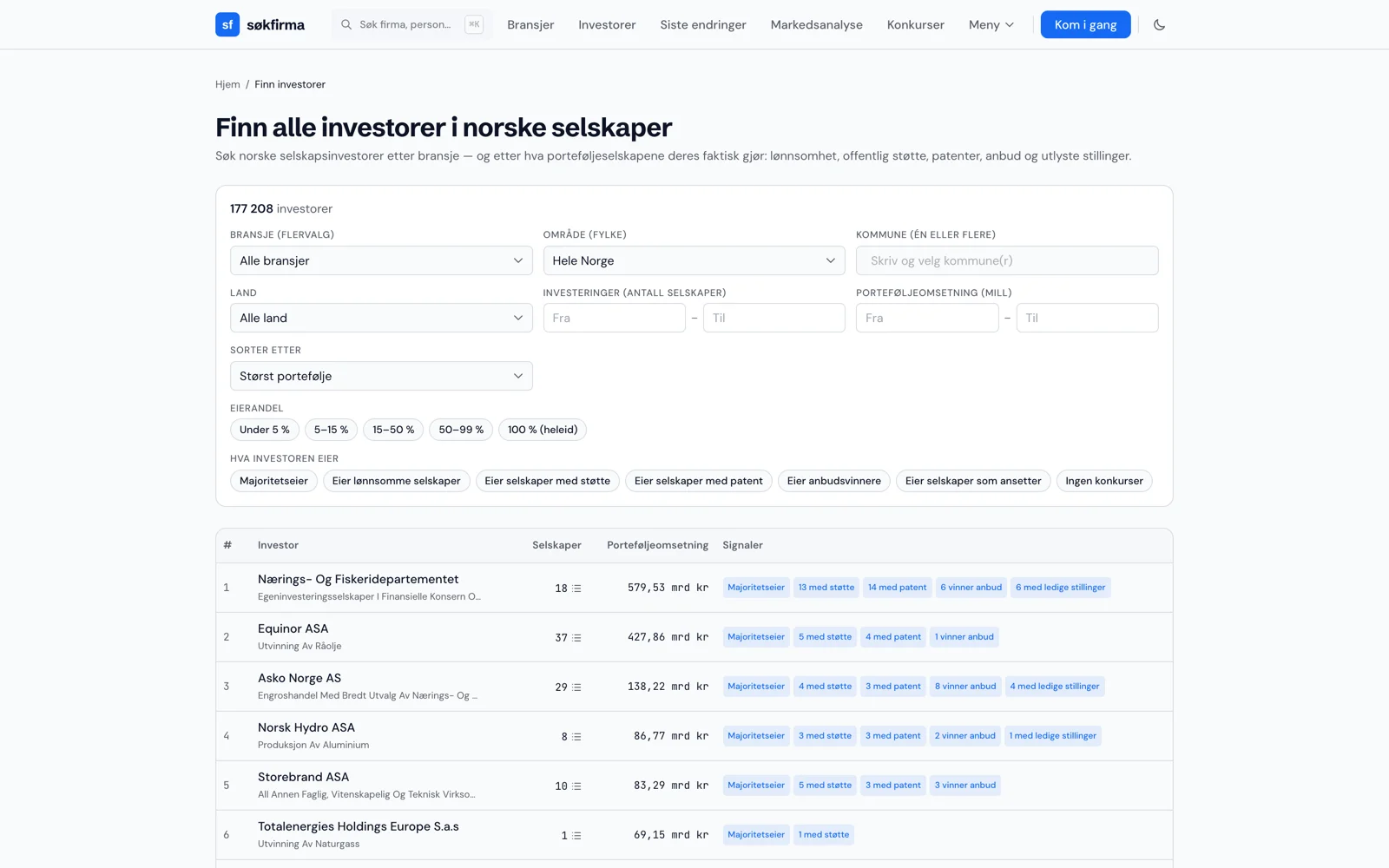Open company list icon for Storebrand ASA
The image size is (1389, 868).
577,786
